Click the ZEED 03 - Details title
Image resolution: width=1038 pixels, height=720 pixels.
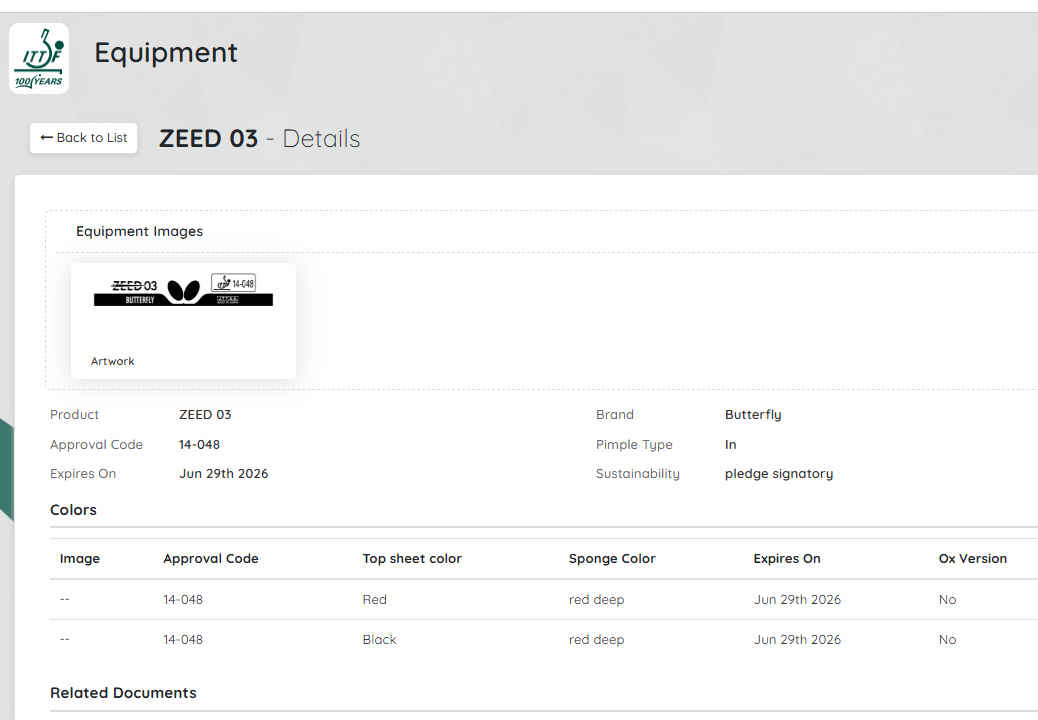[x=260, y=138]
